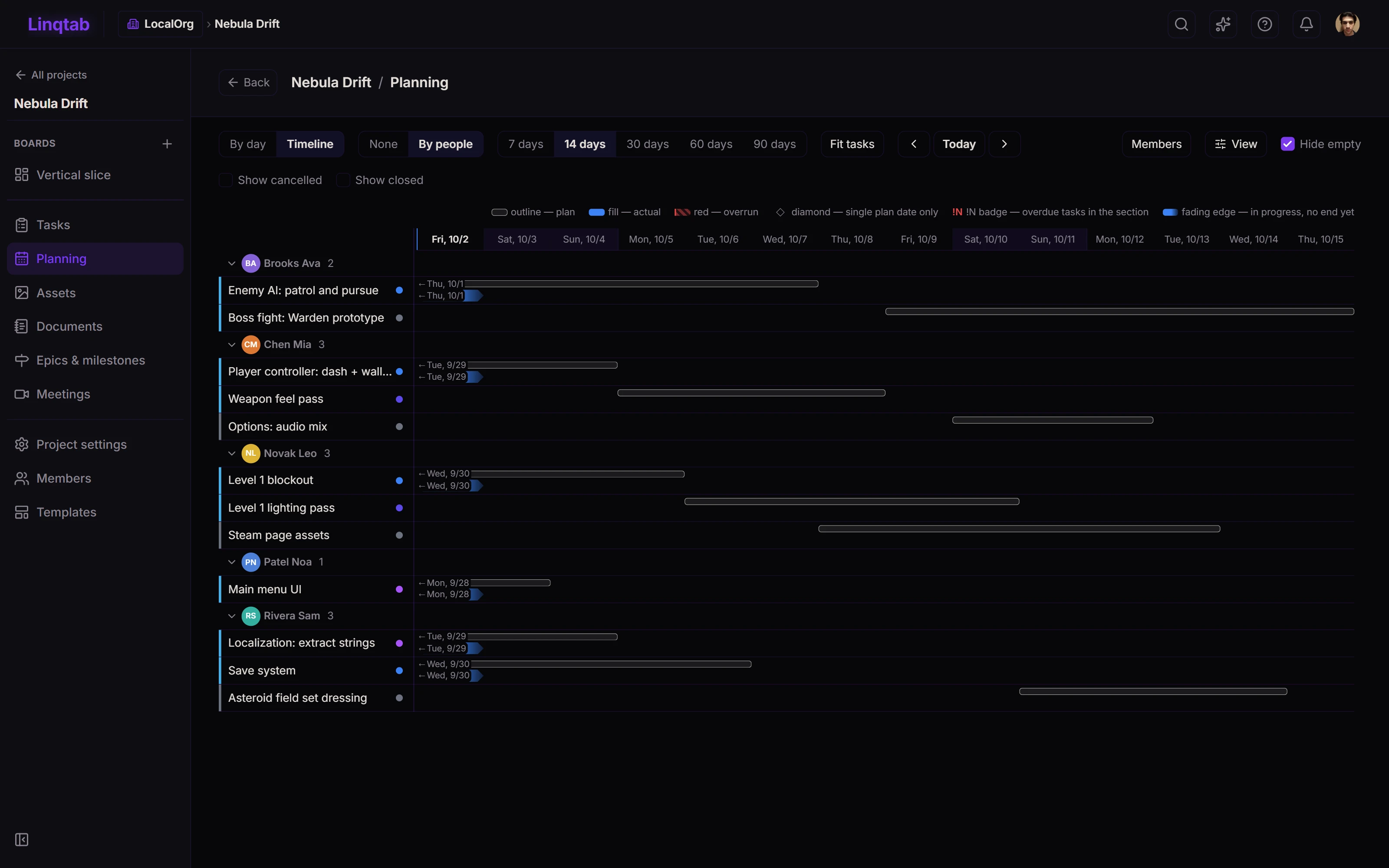The image size is (1389, 868).
Task: Open Meetings in sidebar
Action: point(95,395)
